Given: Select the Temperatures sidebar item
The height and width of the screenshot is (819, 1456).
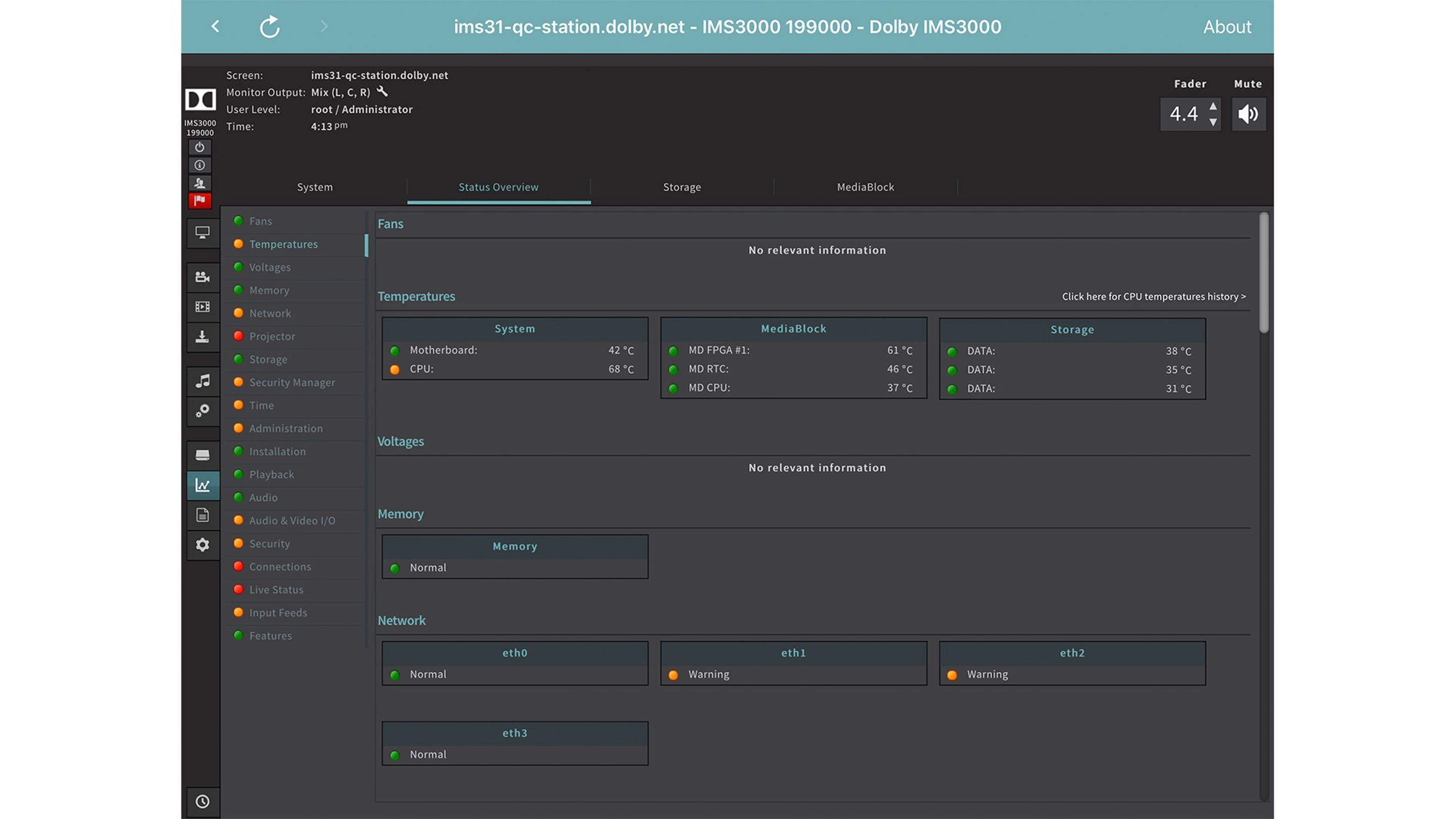Looking at the screenshot, I should point(283,244).
